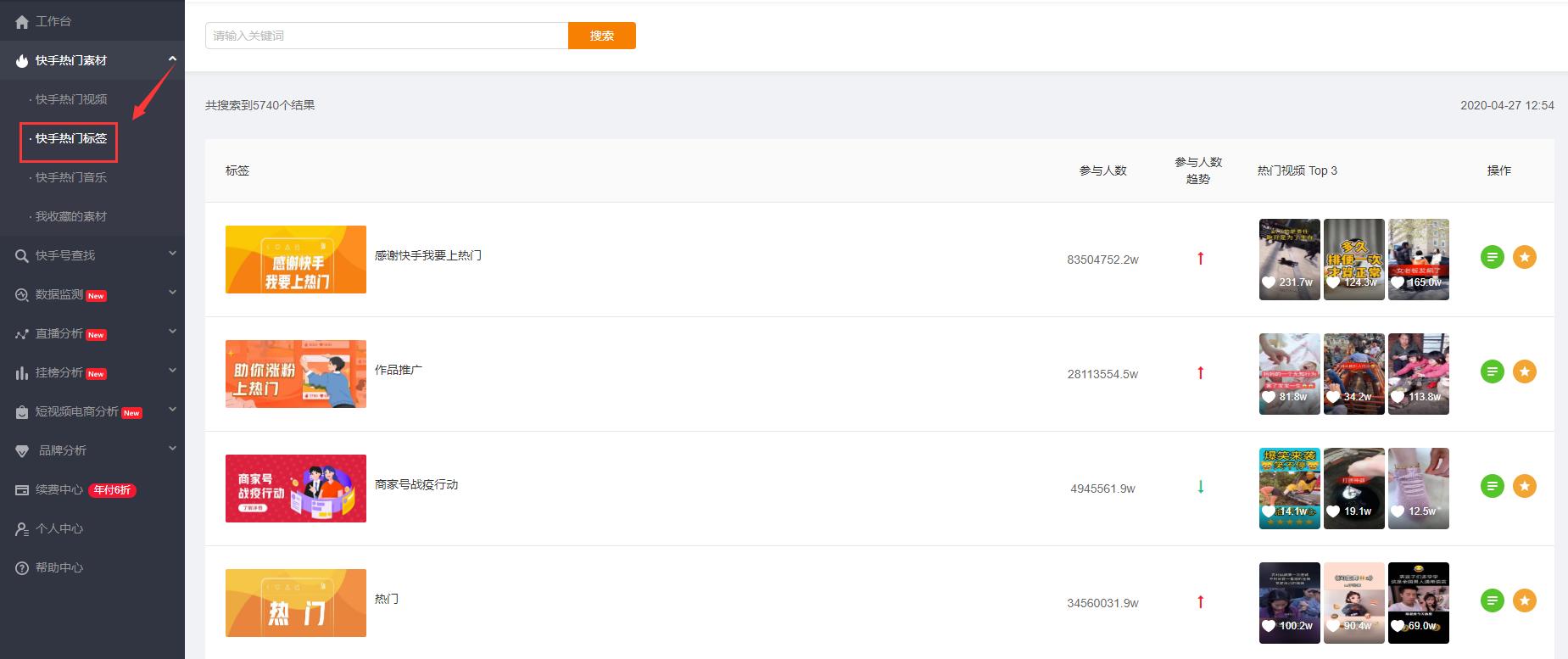Select 快手热门标签 submenu item
Image resolution: width=1568 pixels, height=659 pixels.
(71, 138)
